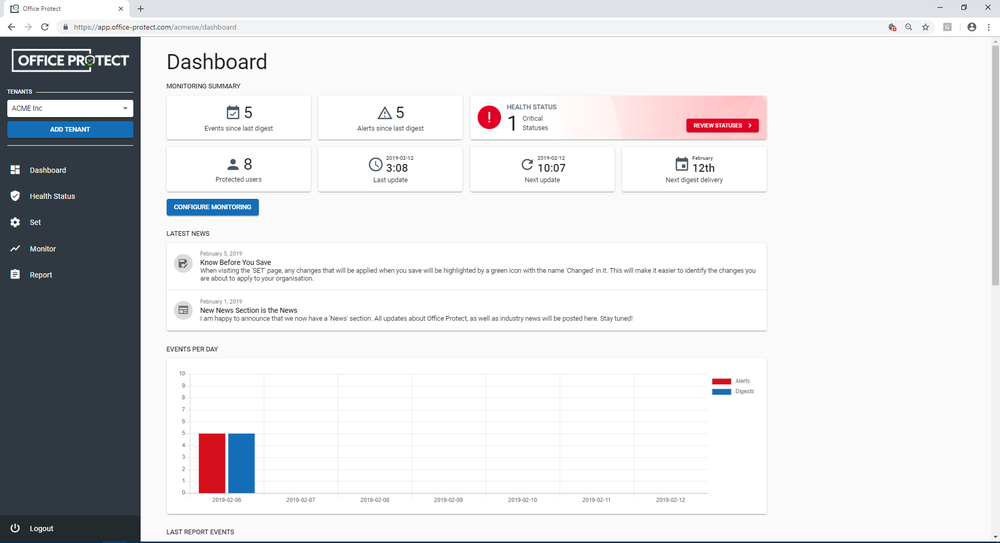The image size is (1000, 543).
Task: Click the alerts warning triangle icon
Action: (x=385, y=113)
